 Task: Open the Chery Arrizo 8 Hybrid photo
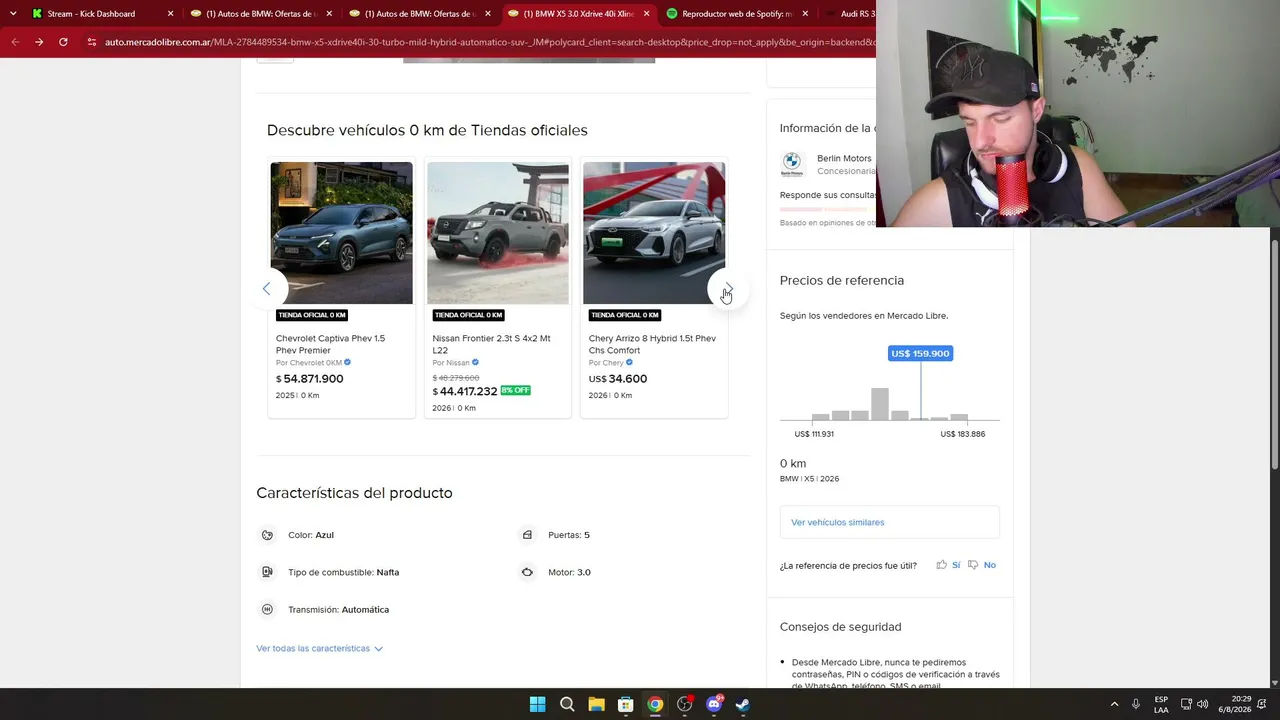(x=654, y=233)
